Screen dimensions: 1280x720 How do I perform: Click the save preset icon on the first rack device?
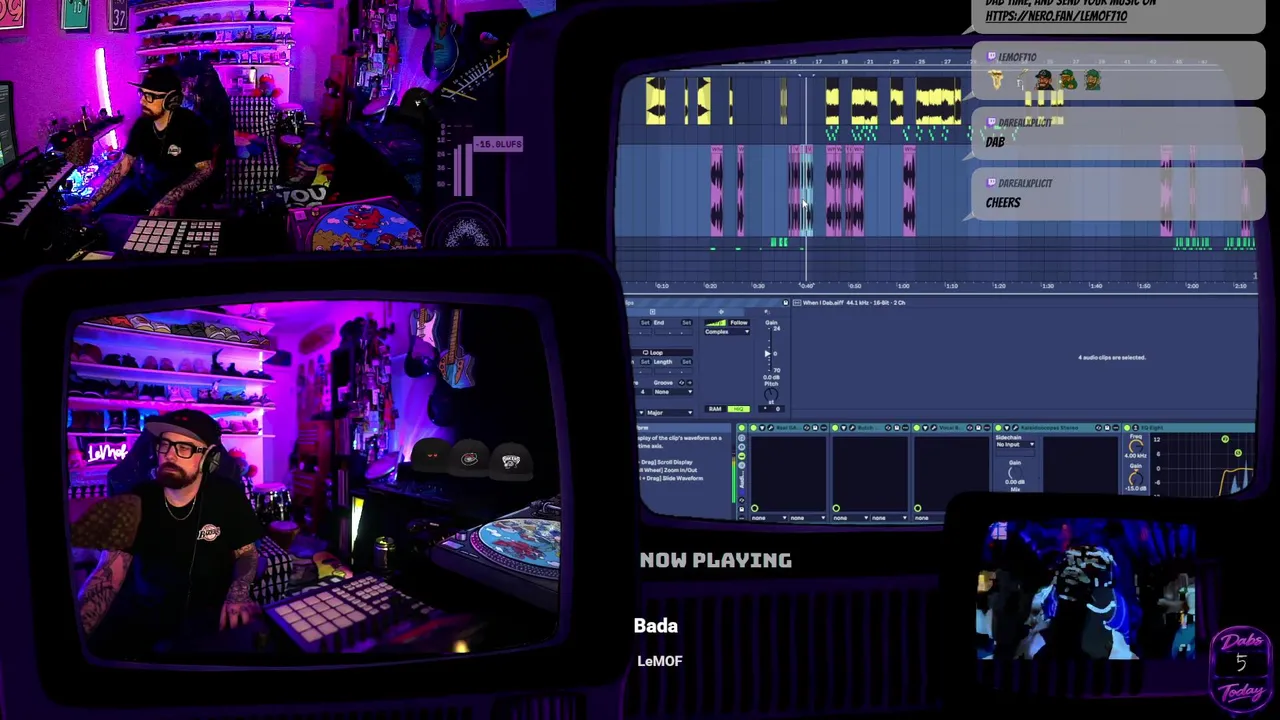point(815,428)
